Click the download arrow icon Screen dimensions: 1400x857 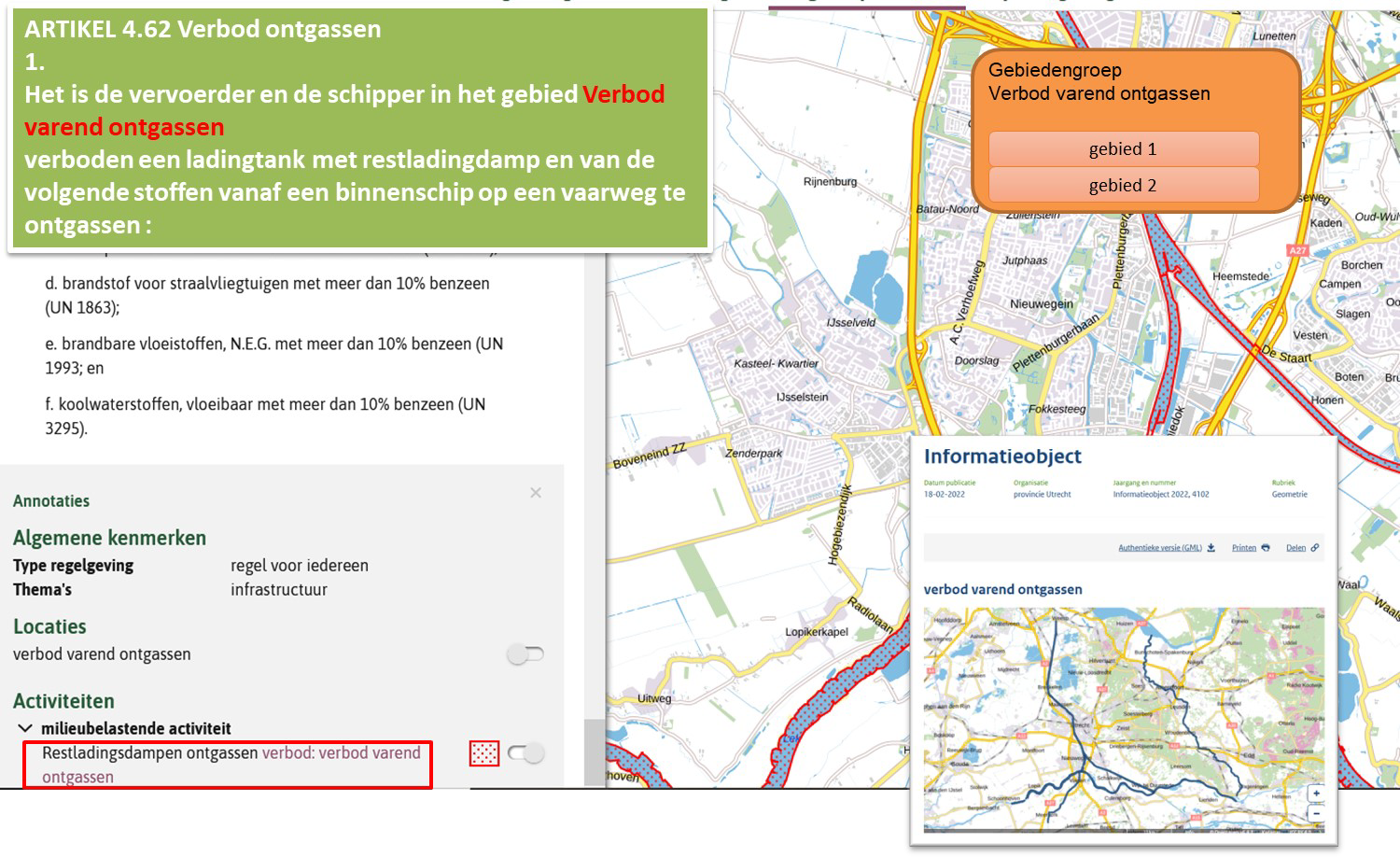[x=1211, y=548]
